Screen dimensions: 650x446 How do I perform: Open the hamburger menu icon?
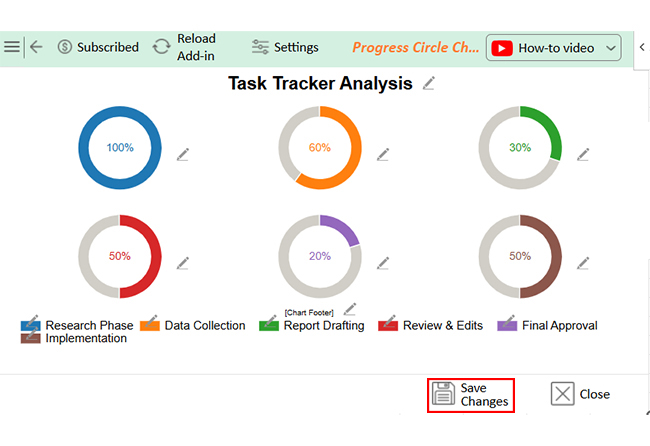click(x=12, y=47)
